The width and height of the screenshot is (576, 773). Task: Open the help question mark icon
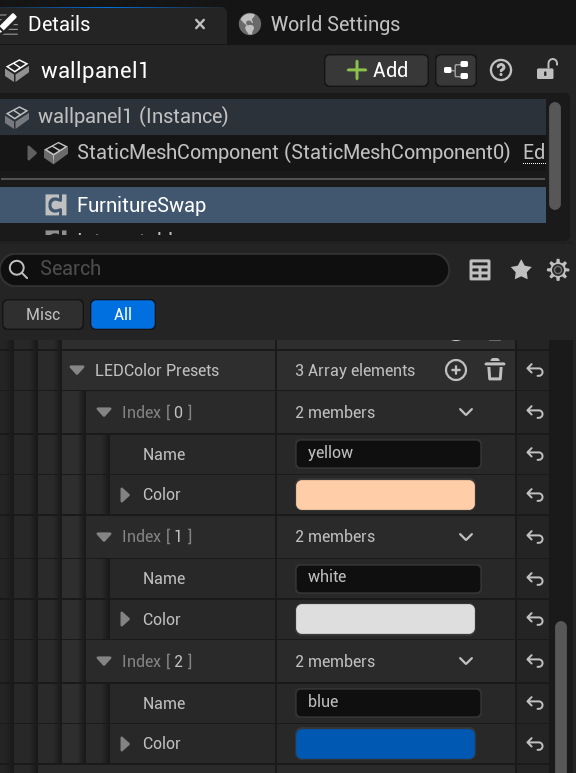[501, 70]
